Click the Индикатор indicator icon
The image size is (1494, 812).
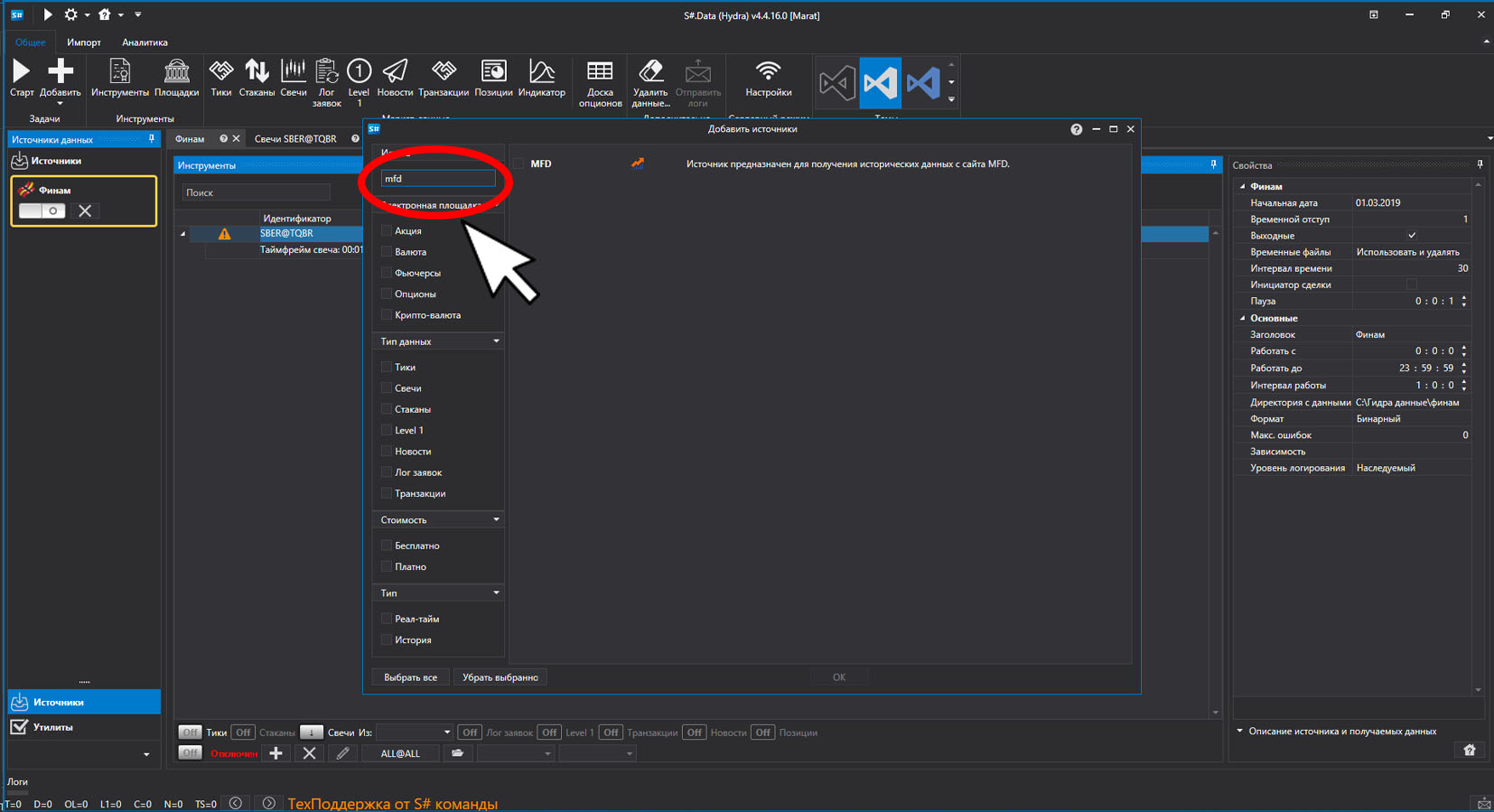tap(541, 71)
